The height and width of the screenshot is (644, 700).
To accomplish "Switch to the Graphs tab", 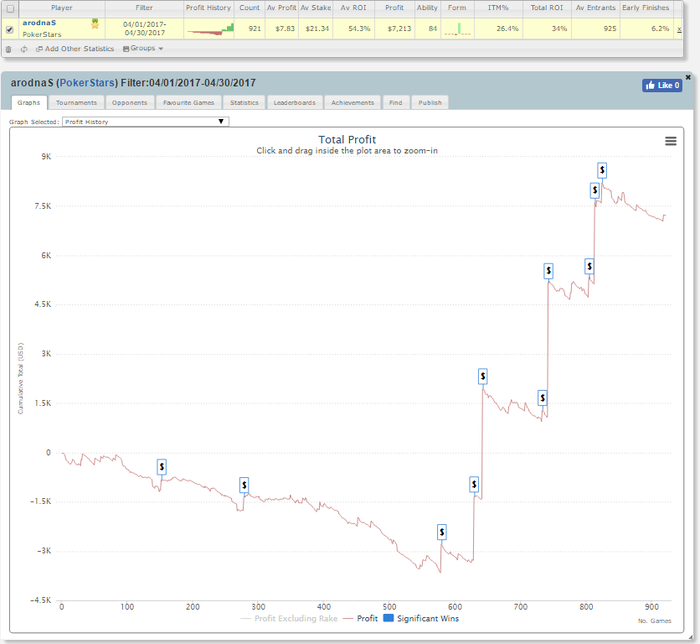I will coord(29,103).
